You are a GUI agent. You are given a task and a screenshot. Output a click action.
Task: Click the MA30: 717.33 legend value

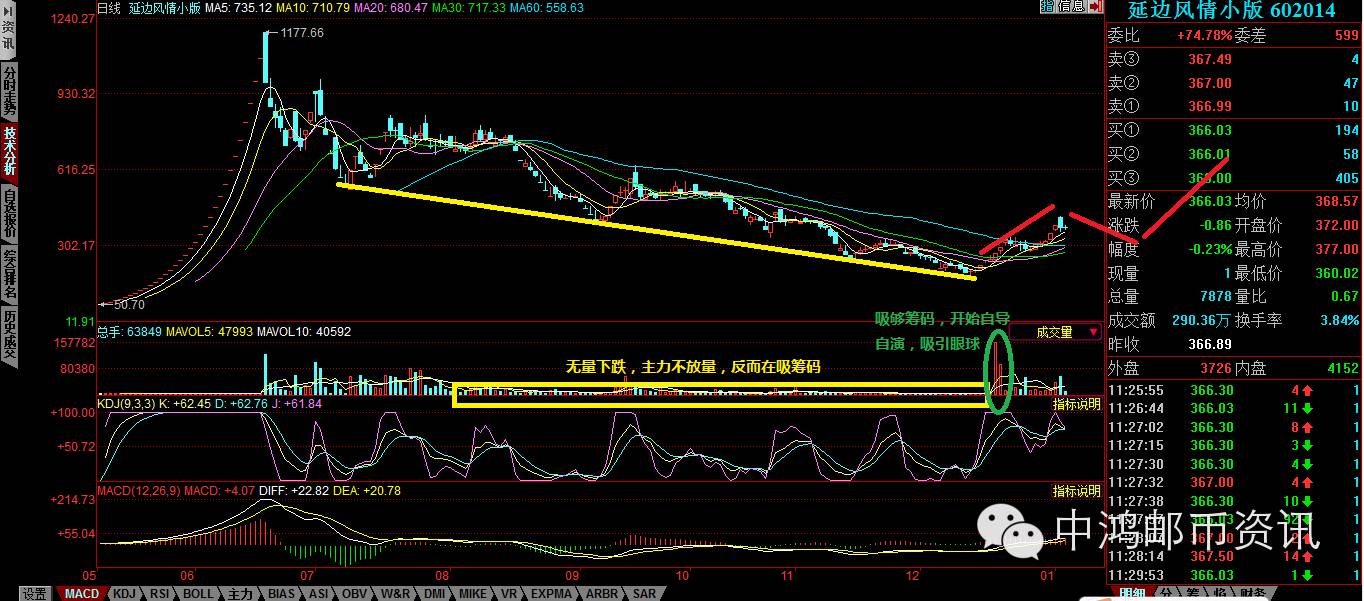469,8
